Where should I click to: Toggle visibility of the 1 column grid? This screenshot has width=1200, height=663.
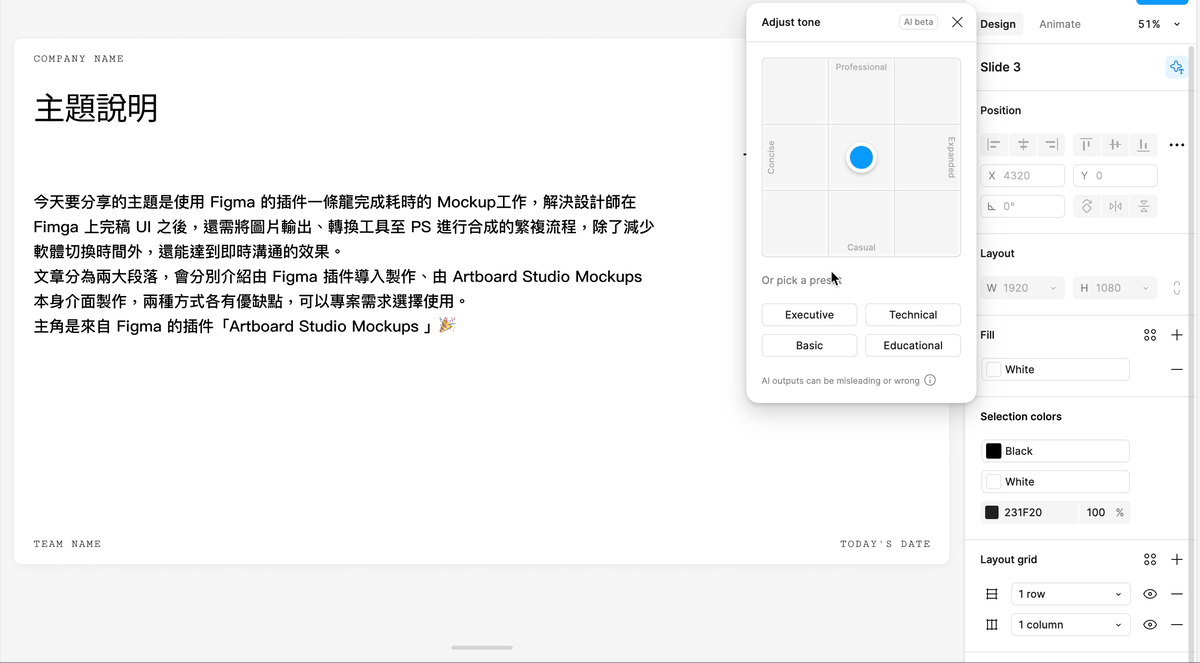coord(1150,625)
